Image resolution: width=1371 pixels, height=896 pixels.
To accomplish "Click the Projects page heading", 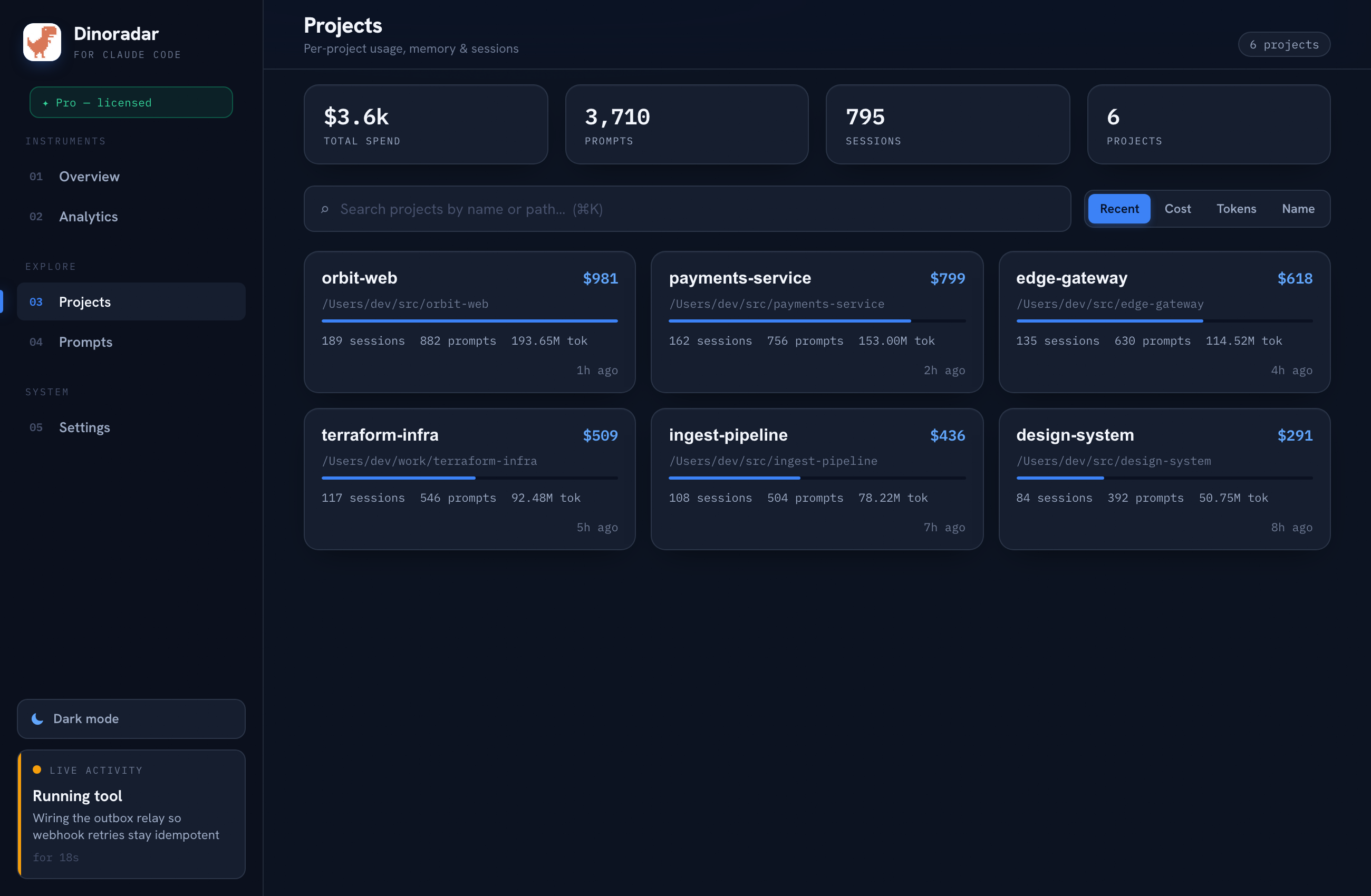I will pos(343,25).
